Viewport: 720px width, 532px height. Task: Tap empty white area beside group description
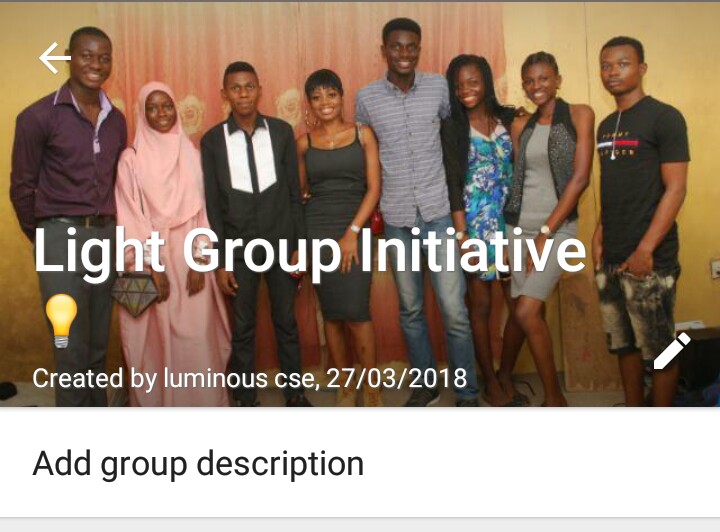pyautogui.click(x=542, y=463)
